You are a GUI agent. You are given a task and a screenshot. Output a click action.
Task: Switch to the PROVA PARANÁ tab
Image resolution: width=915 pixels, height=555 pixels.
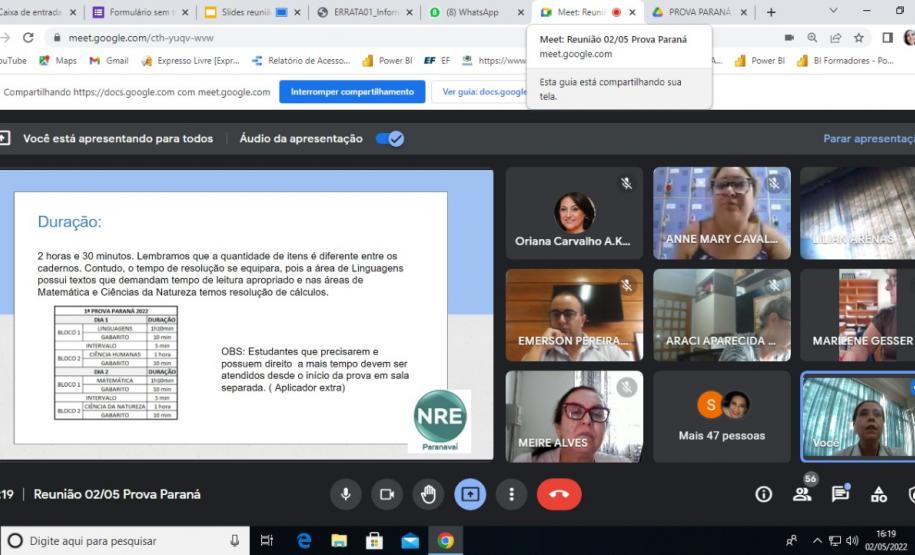[697, 12]
